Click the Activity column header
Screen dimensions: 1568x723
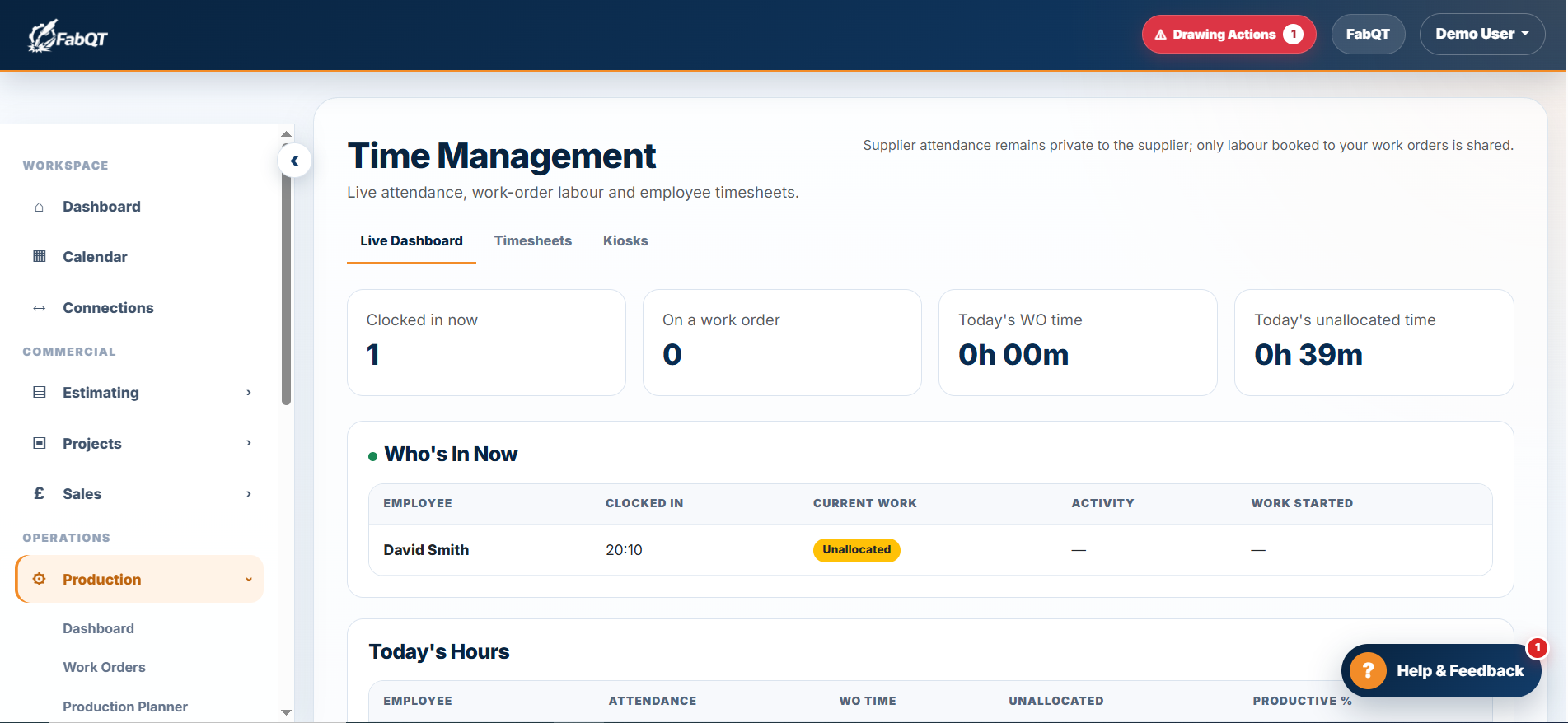point(1102,503)
